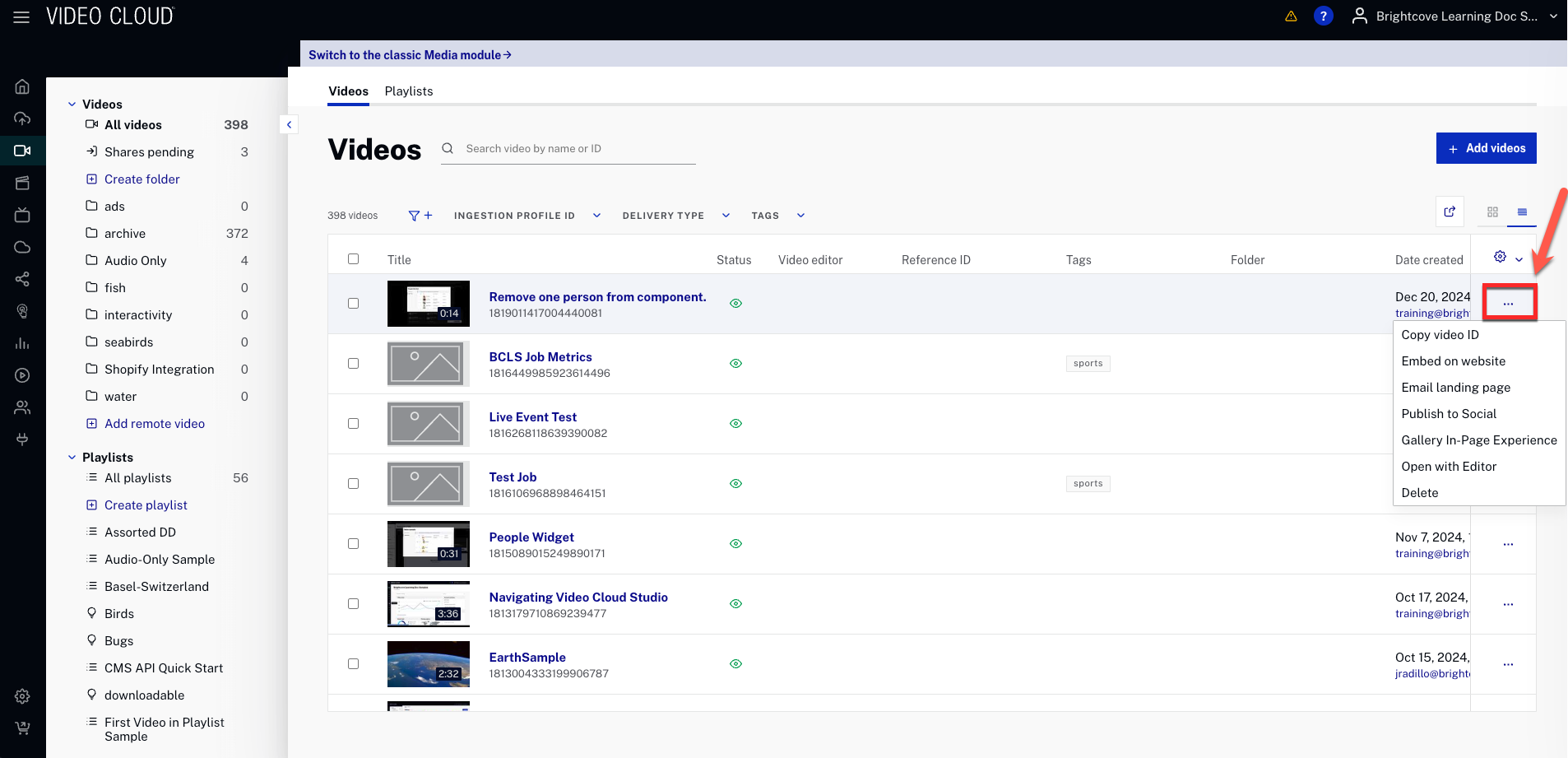Screen dimensions: 1568x758
Task: Open the help question mark icon
Action: pyautogui.click(x=1323, y=16)
